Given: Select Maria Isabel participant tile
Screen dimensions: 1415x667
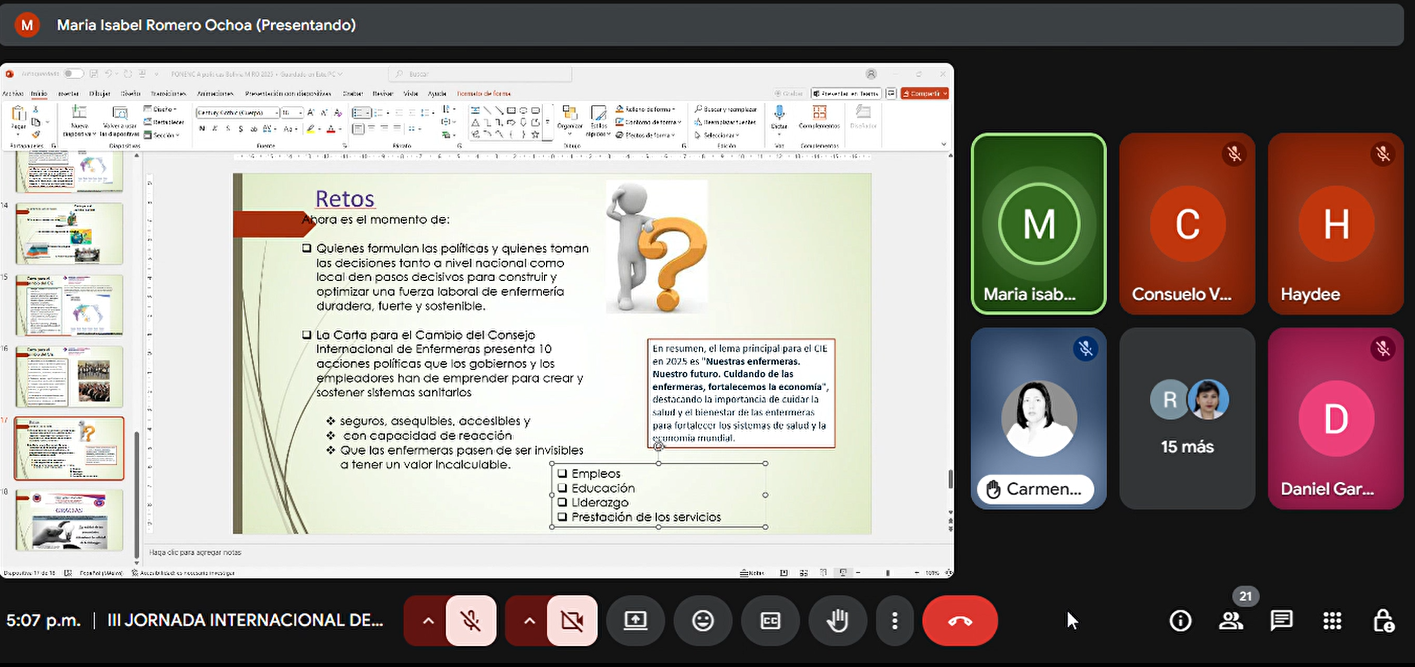Looking at the screenshot, I should click(x=1039, y=224).
